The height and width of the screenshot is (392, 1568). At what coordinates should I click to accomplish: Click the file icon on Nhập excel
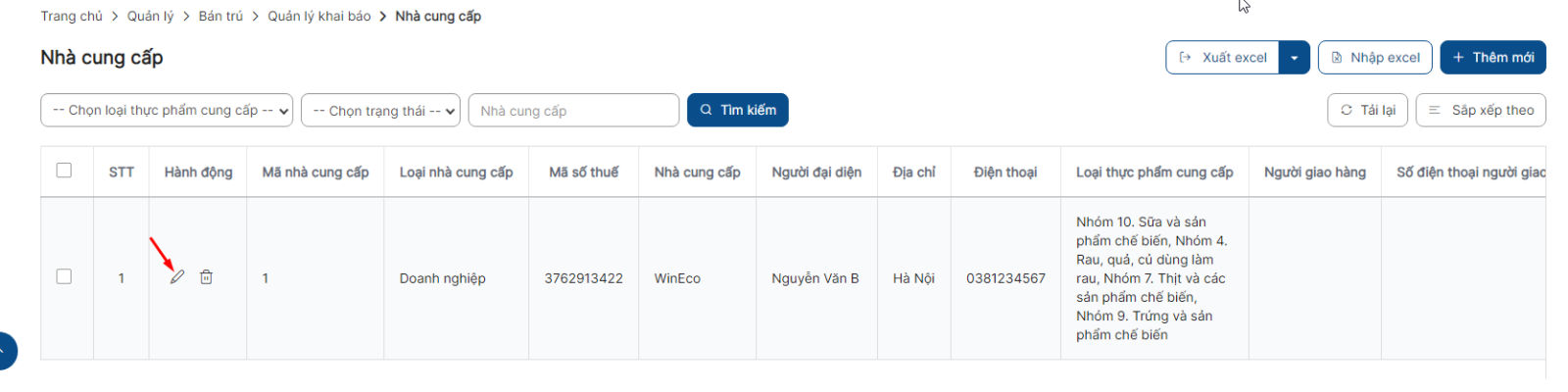click(1337, 57)
